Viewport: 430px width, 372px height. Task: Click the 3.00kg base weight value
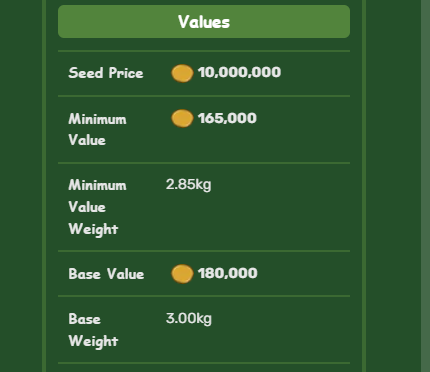(189, 319)
